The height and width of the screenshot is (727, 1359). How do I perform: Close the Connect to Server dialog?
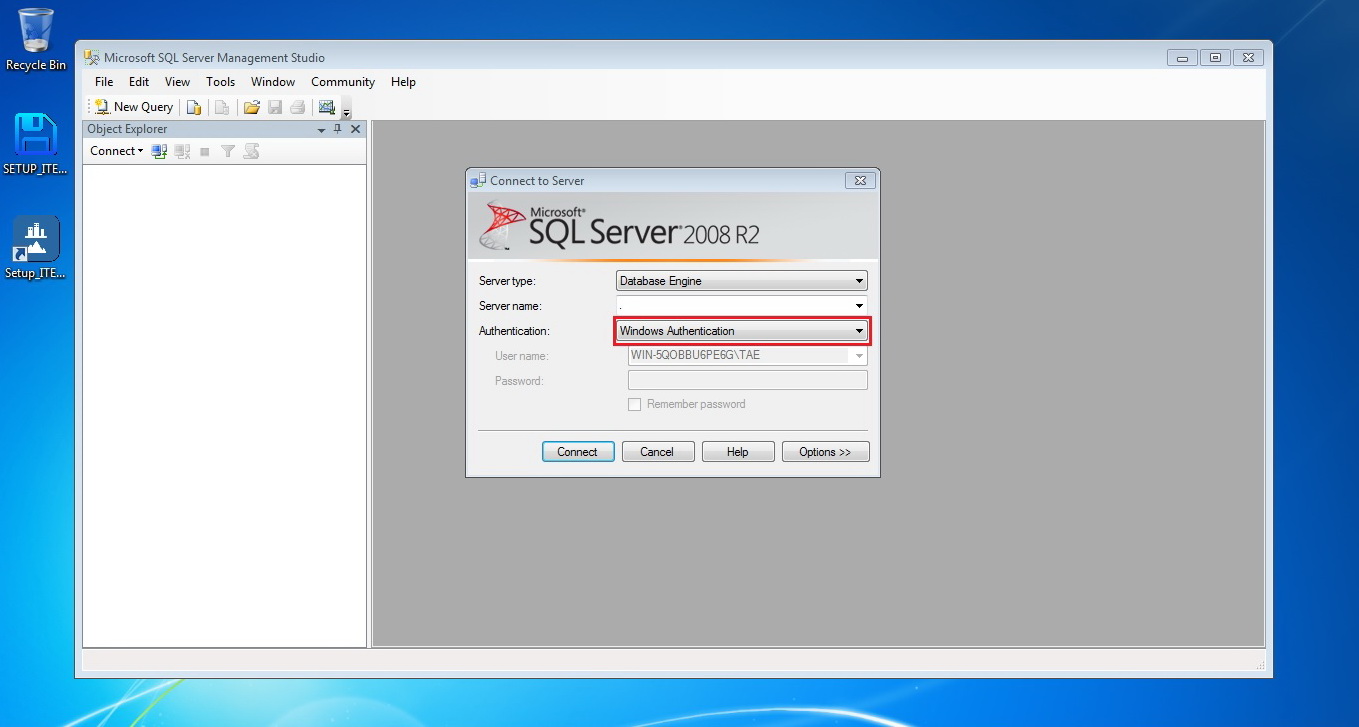[x=860, y=181]
